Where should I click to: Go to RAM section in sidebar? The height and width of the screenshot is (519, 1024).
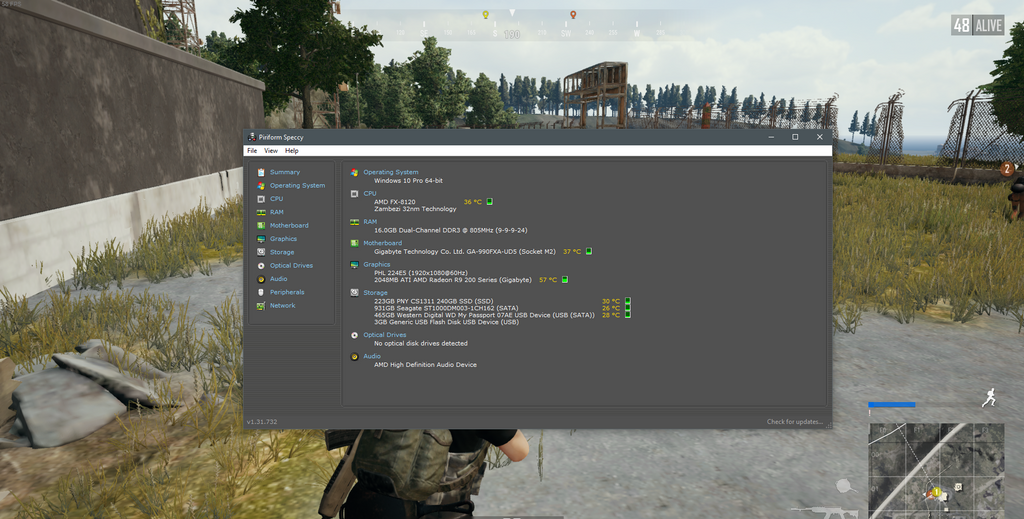click(x=277, y=212)
